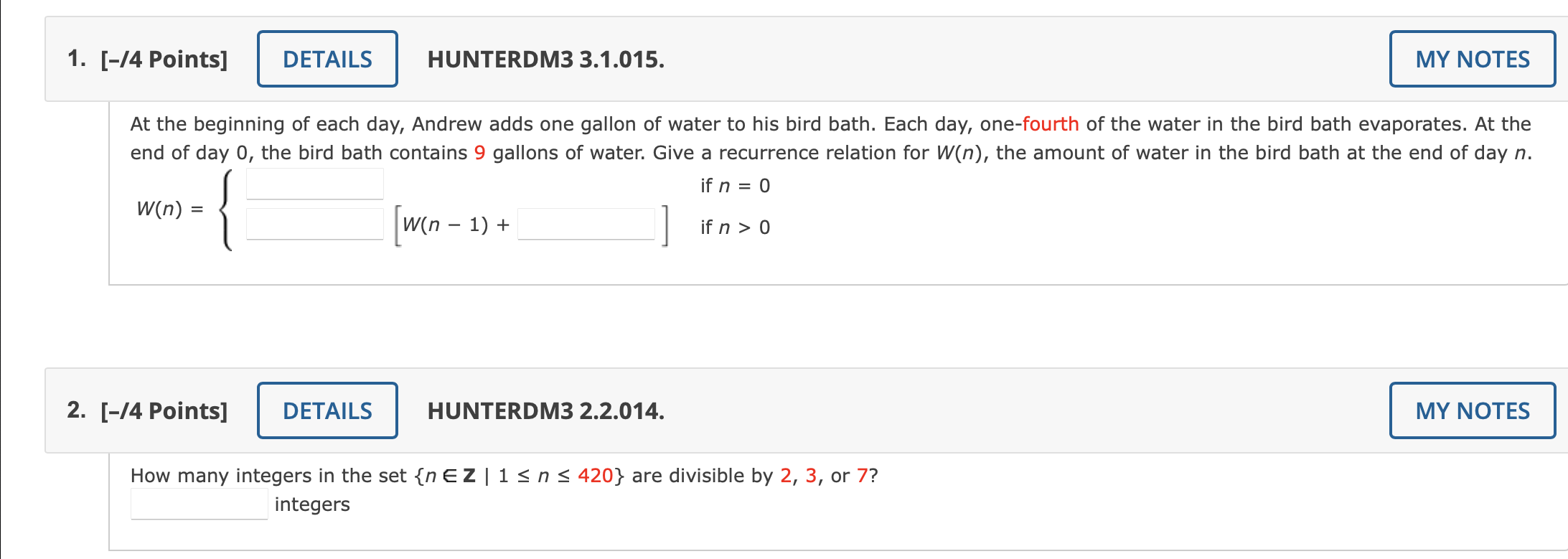Viewport: 1568px width, 559px height.
Task: Select the HUNTERDM3 2.2.014 assignment label
Action: point(545,410)
